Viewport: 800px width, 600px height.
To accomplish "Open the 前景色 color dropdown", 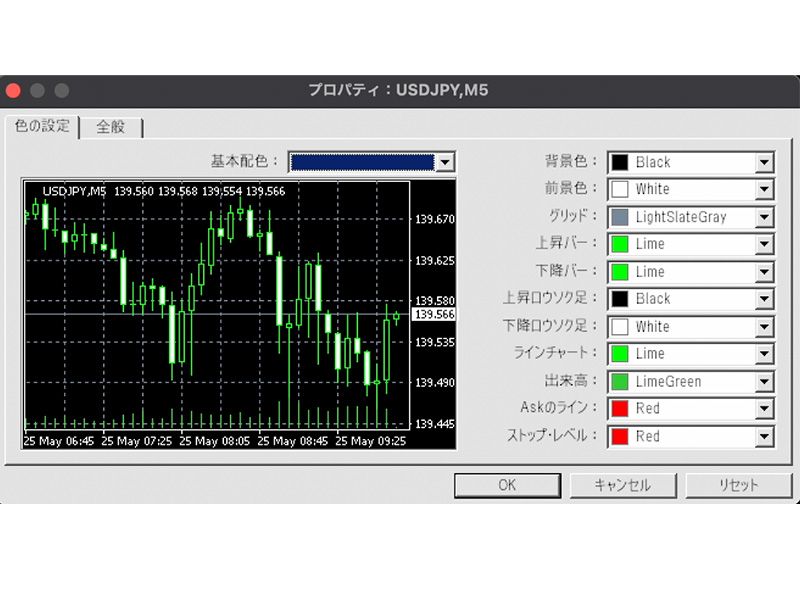I will coord(766,189).
